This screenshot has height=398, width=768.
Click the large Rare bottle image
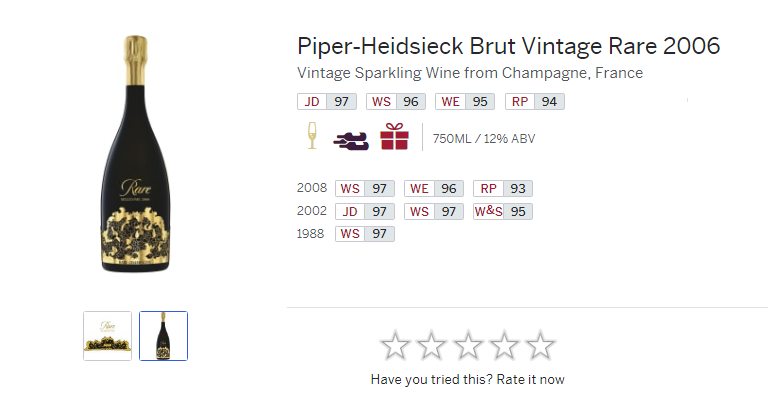(136, 154)
